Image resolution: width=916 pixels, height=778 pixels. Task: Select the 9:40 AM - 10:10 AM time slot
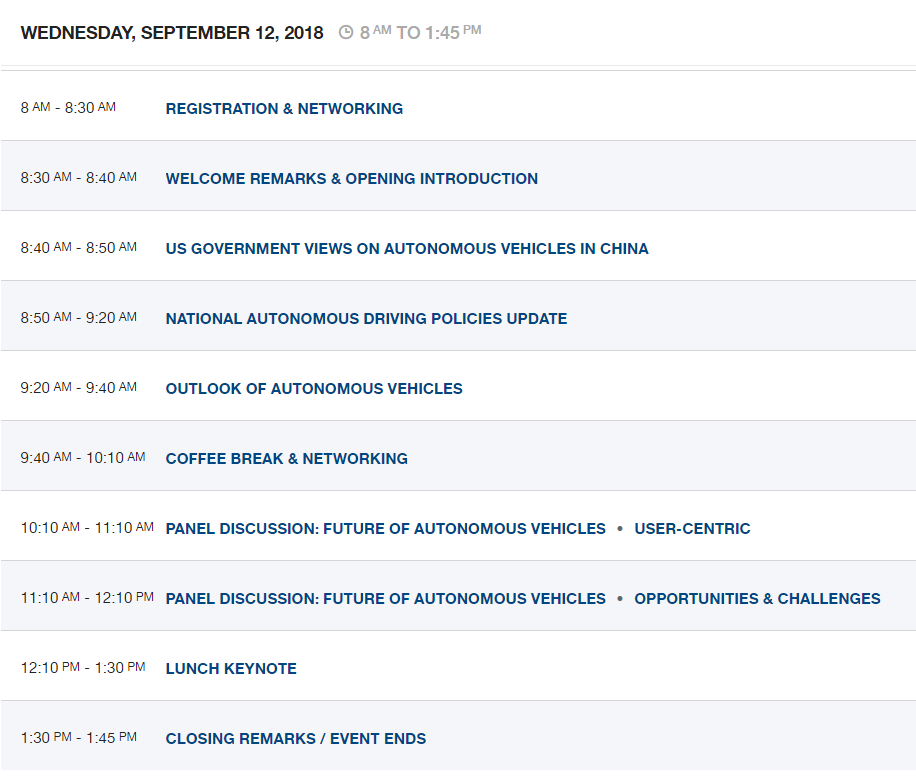point(83,458)
